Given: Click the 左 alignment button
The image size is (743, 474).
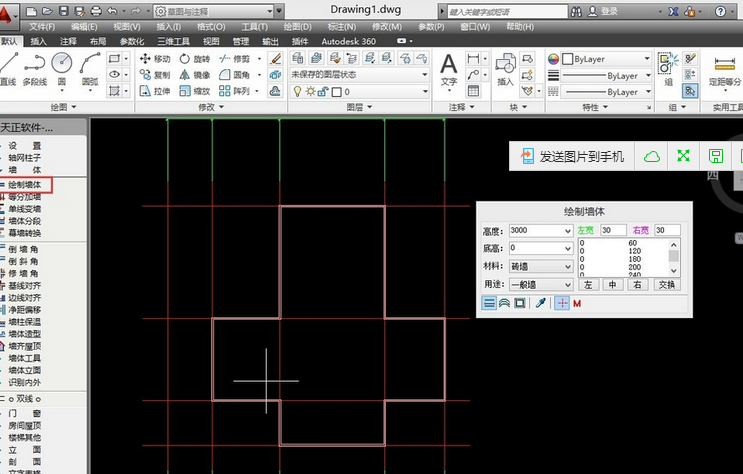Looking at the screenshot, I should tap(588, 284).
